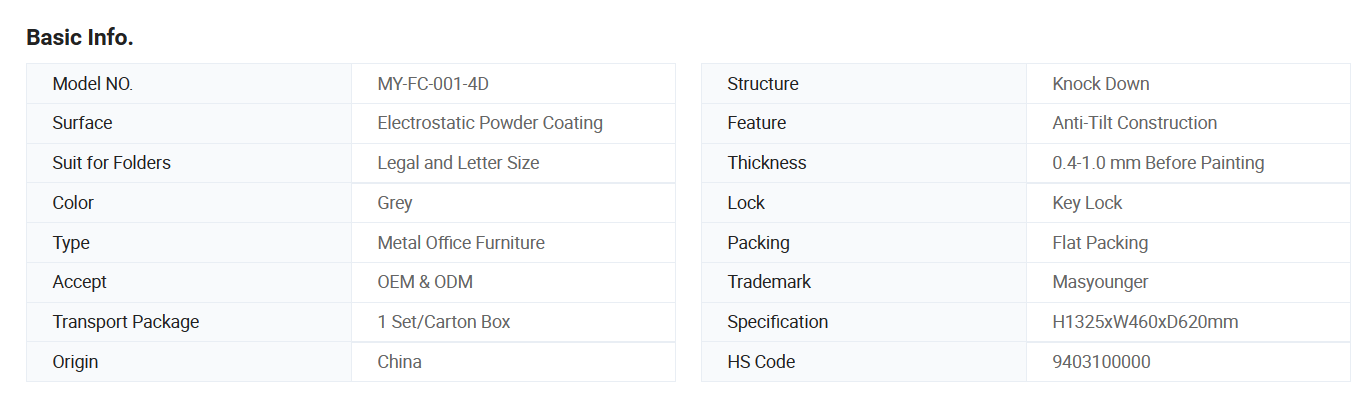Click the Masyounger trademark value
1371x401 pixels.
point(1100,282)
